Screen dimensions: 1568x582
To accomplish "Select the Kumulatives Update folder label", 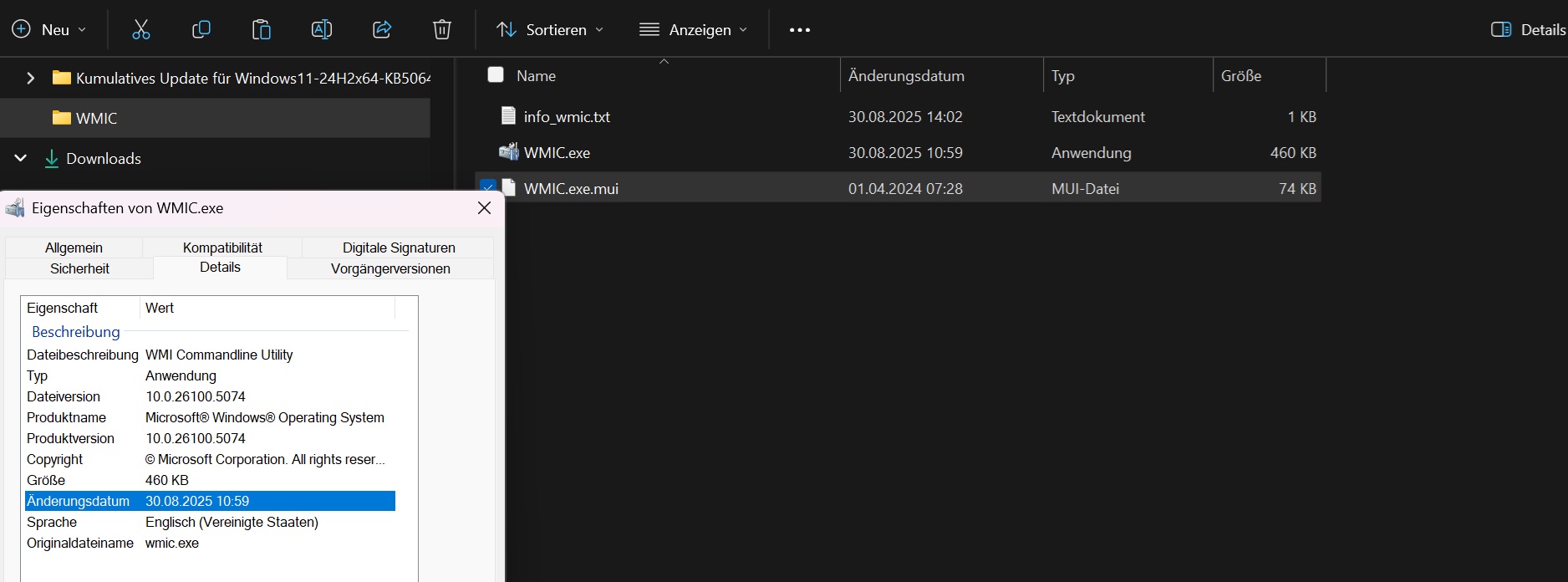I will coord(253,78).
